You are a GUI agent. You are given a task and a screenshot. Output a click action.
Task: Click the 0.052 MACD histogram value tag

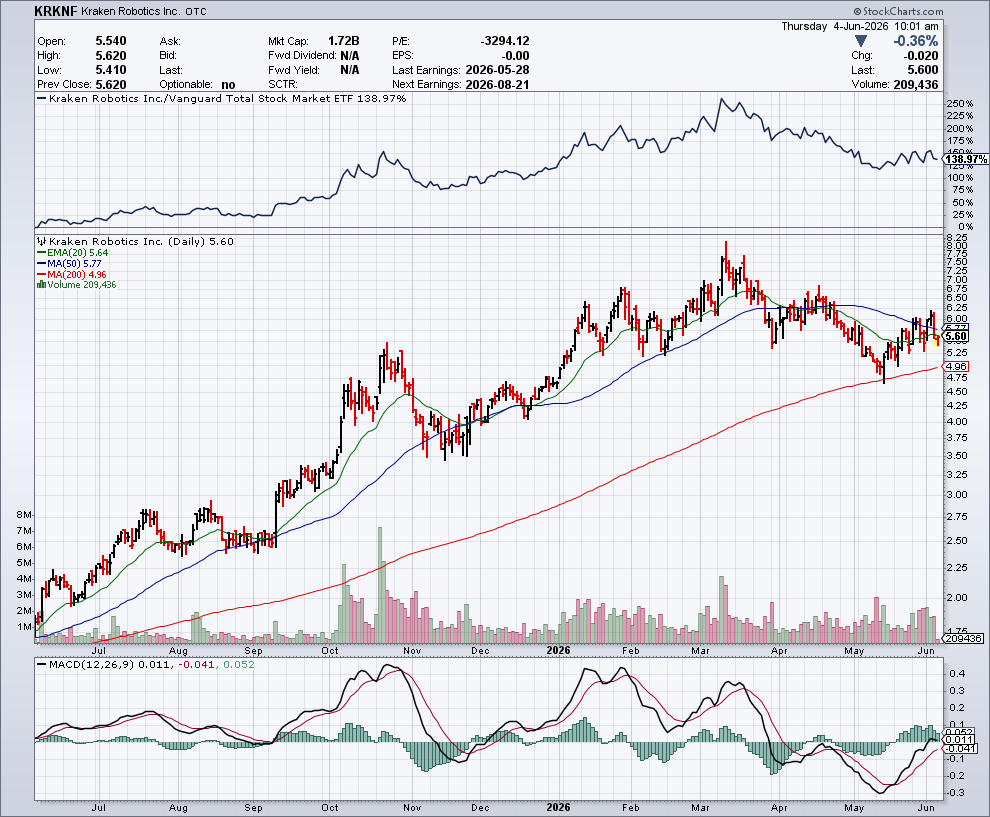tap(958, 730)
